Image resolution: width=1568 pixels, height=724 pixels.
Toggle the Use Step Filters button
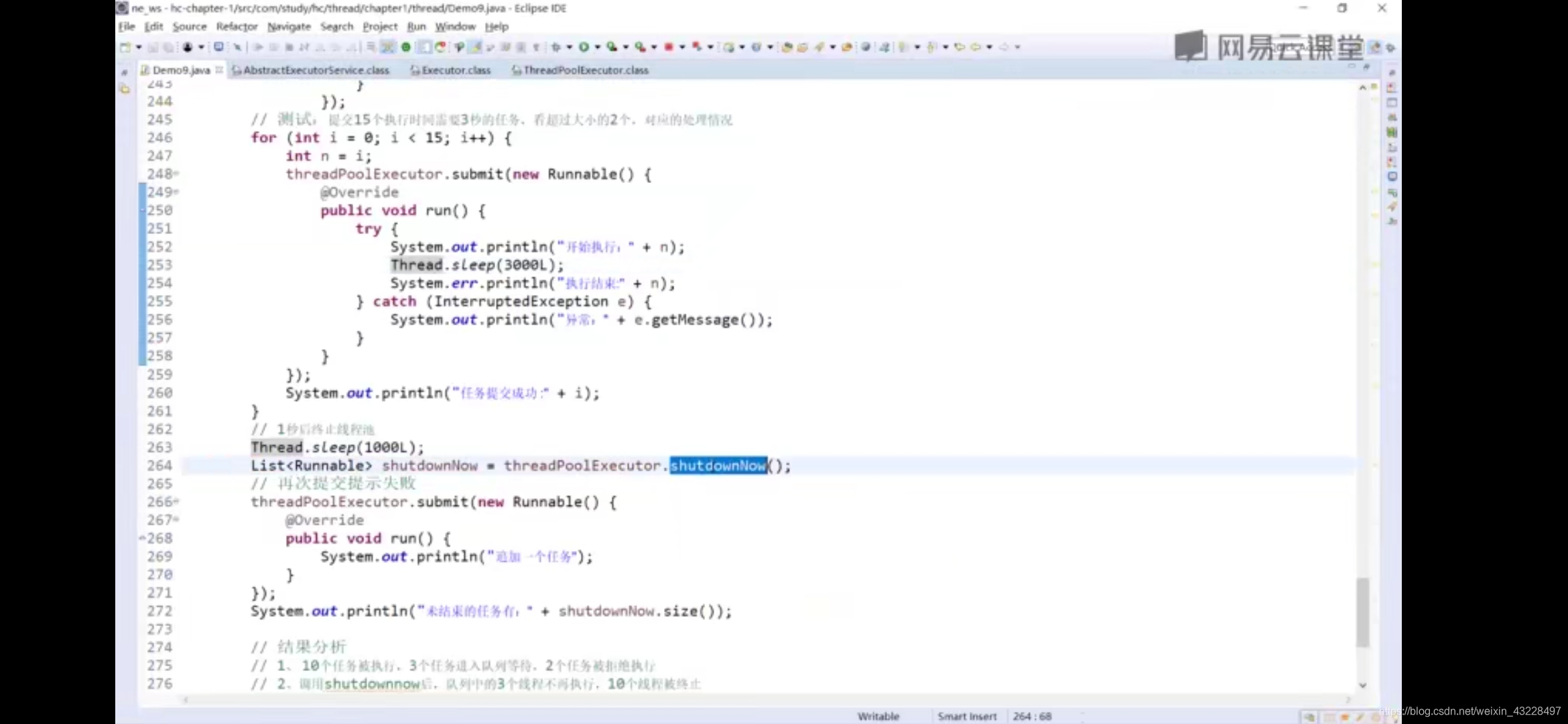coord(387,47)
